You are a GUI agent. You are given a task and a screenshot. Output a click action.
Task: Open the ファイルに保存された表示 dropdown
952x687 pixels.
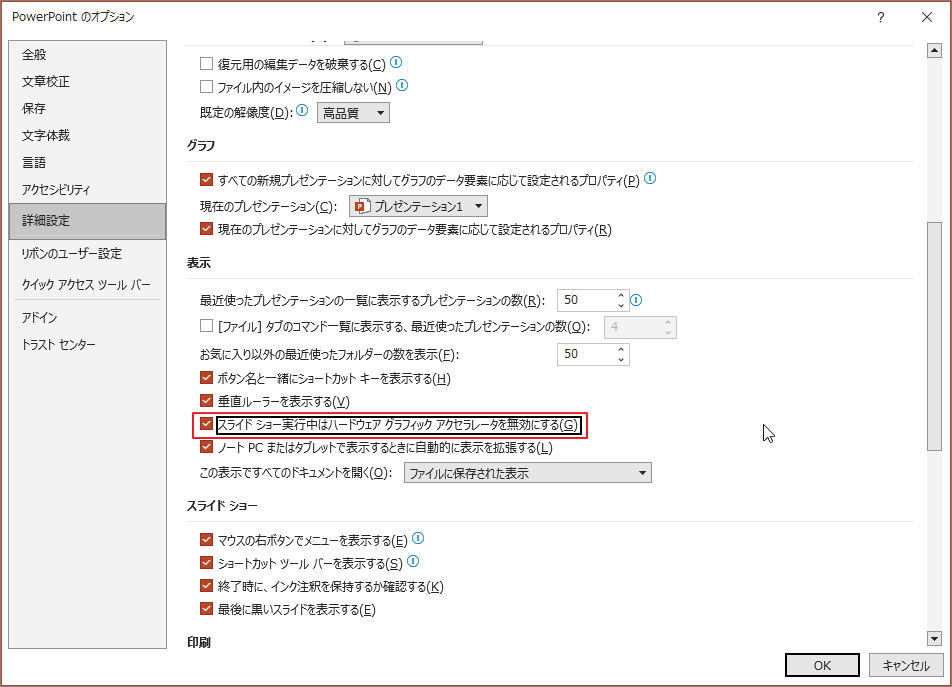644,472
